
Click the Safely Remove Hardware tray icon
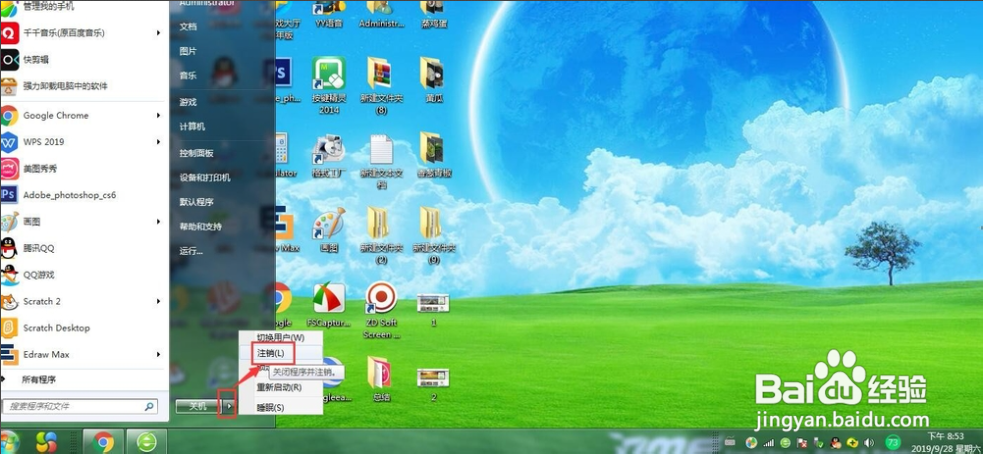819,443
